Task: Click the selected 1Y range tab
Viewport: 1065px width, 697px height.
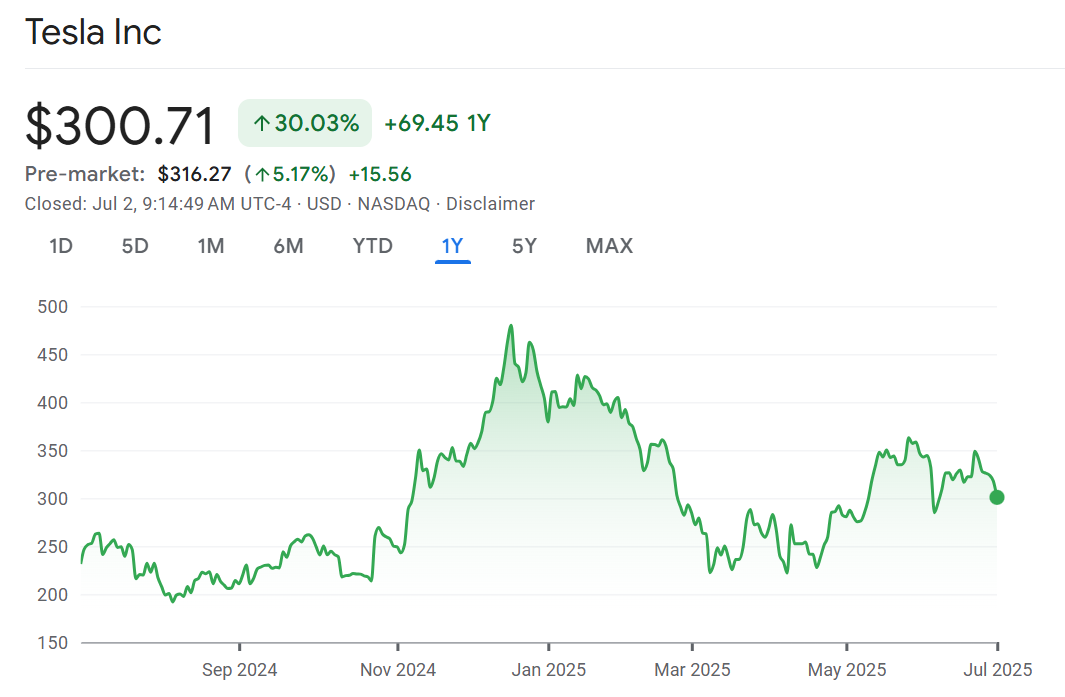Action: coord(452,246)
